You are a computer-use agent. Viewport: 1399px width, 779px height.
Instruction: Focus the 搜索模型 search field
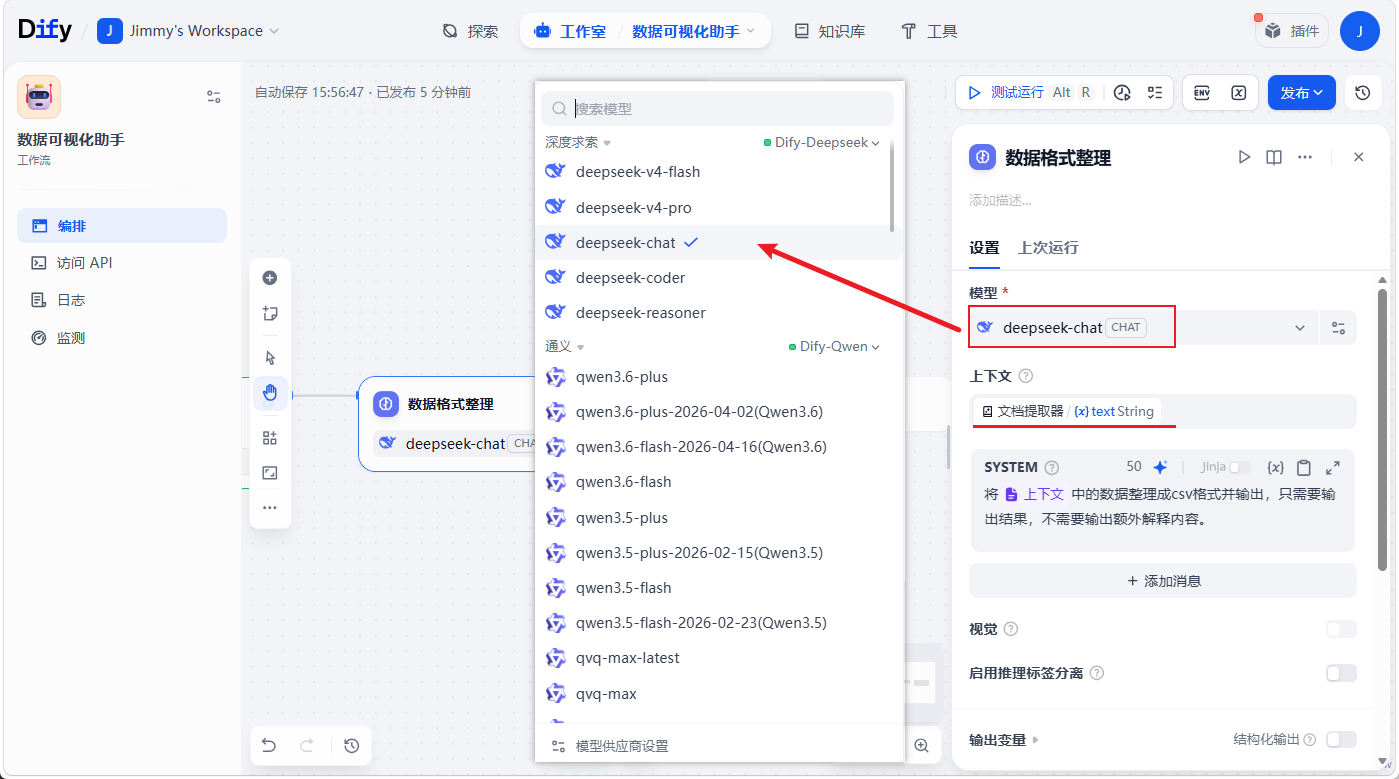(718, 108)
